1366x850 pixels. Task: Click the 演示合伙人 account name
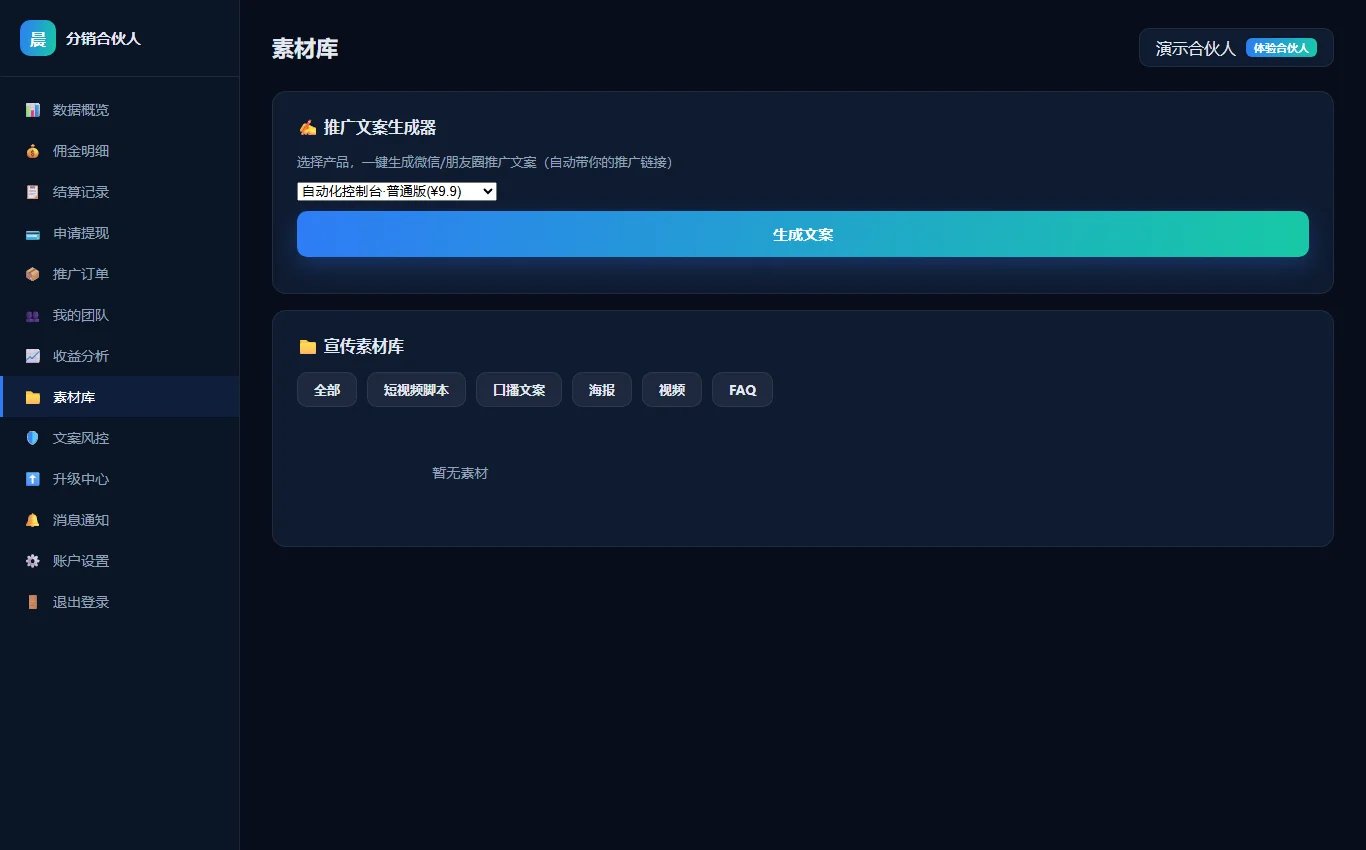point(1196,48)
